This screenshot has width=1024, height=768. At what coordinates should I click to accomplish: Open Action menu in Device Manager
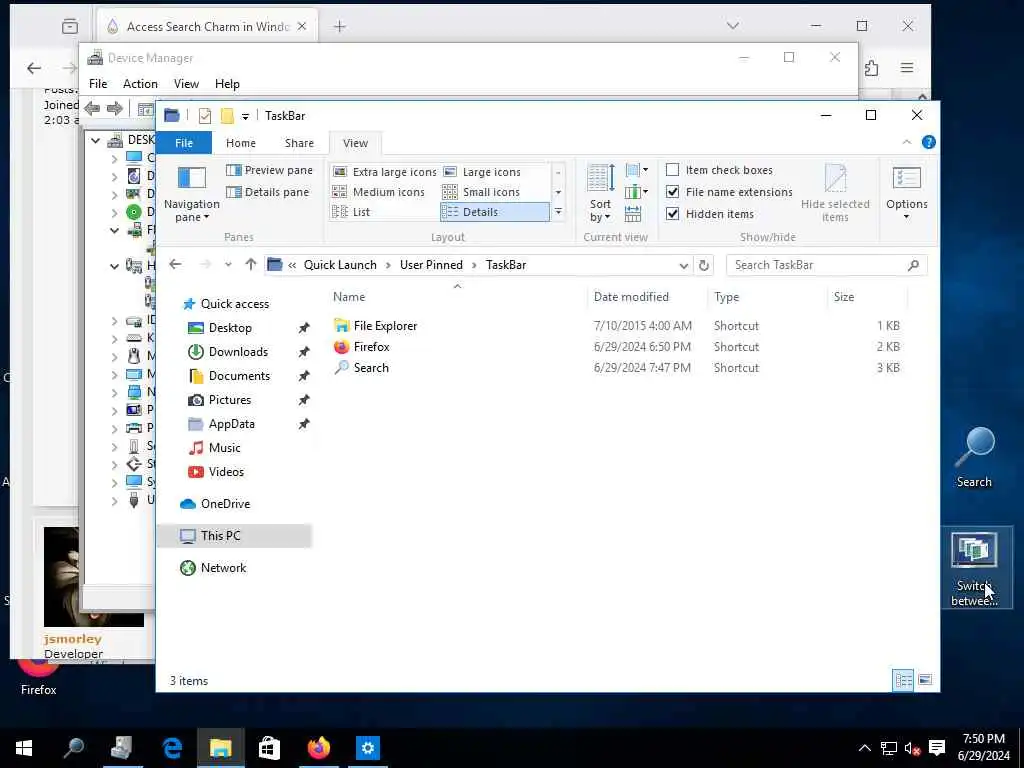140,84
